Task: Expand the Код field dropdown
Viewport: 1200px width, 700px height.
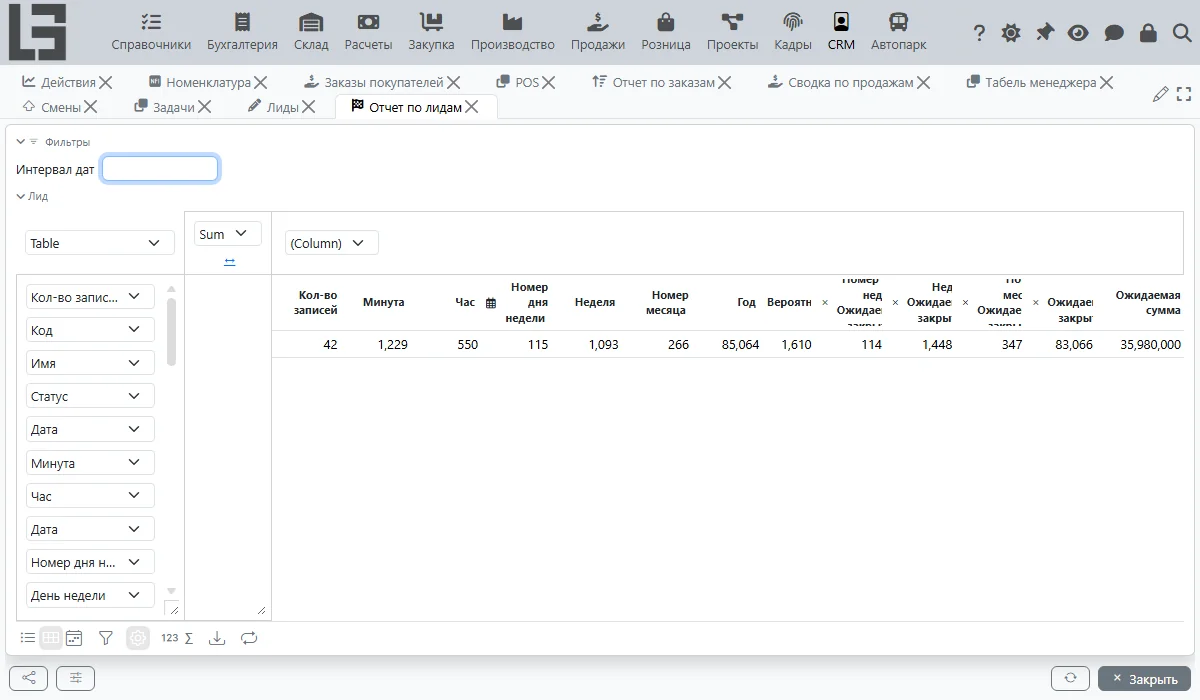Action: tap(90, 330)
